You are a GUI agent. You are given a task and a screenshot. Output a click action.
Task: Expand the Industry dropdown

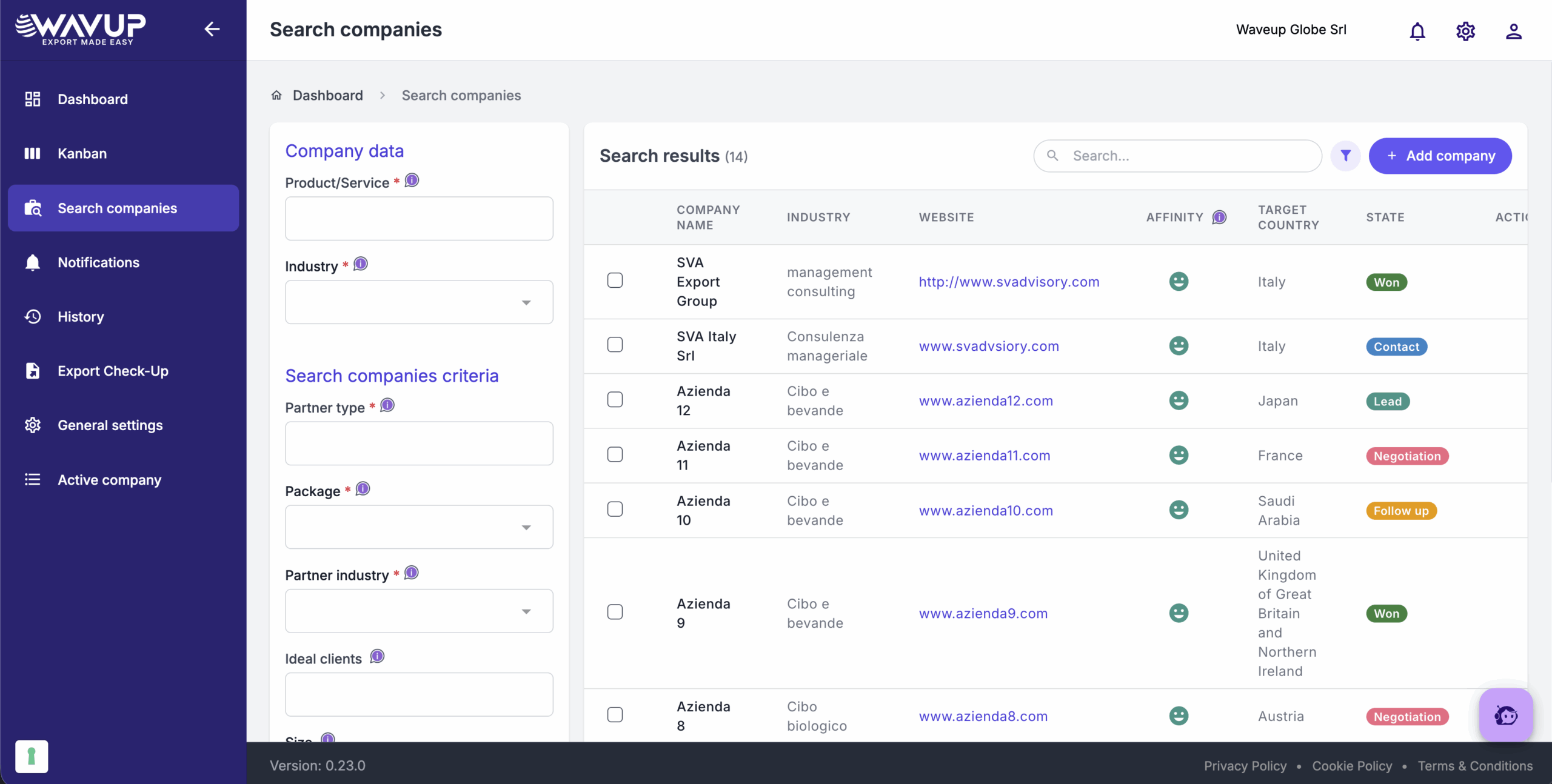[x=418, y=302]
